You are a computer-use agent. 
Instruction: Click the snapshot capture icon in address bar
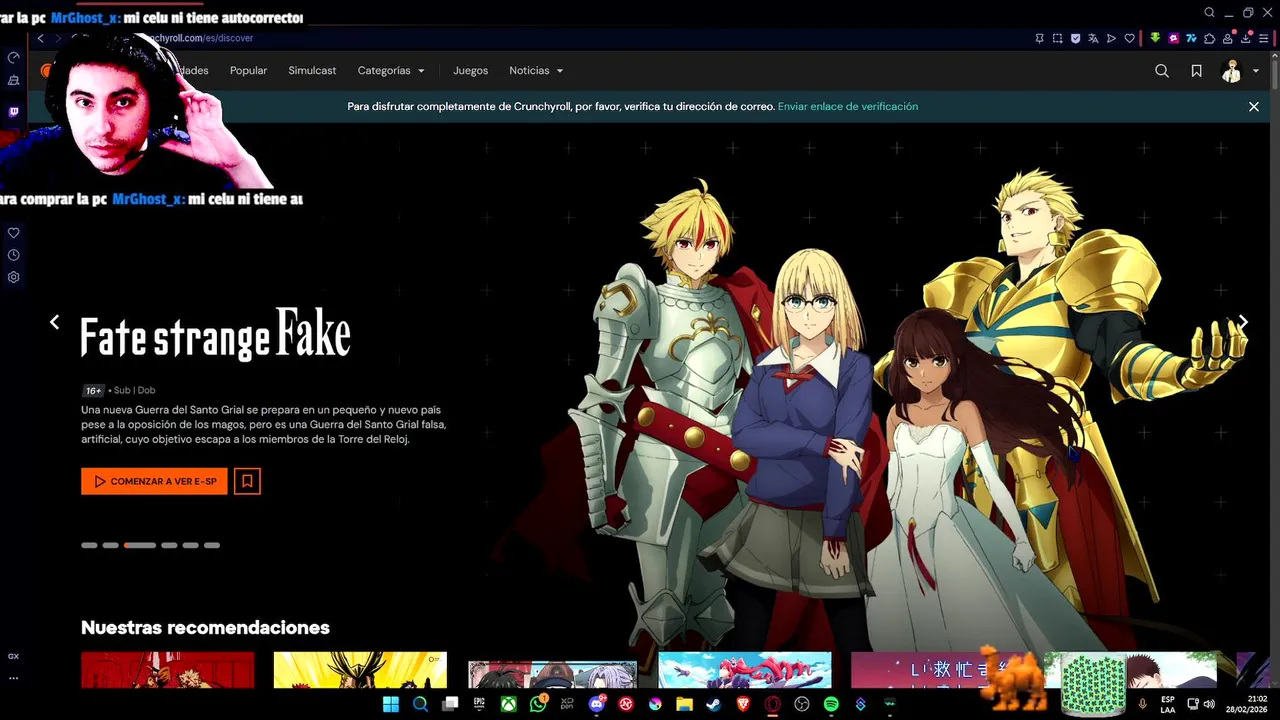coord(1057,38)
